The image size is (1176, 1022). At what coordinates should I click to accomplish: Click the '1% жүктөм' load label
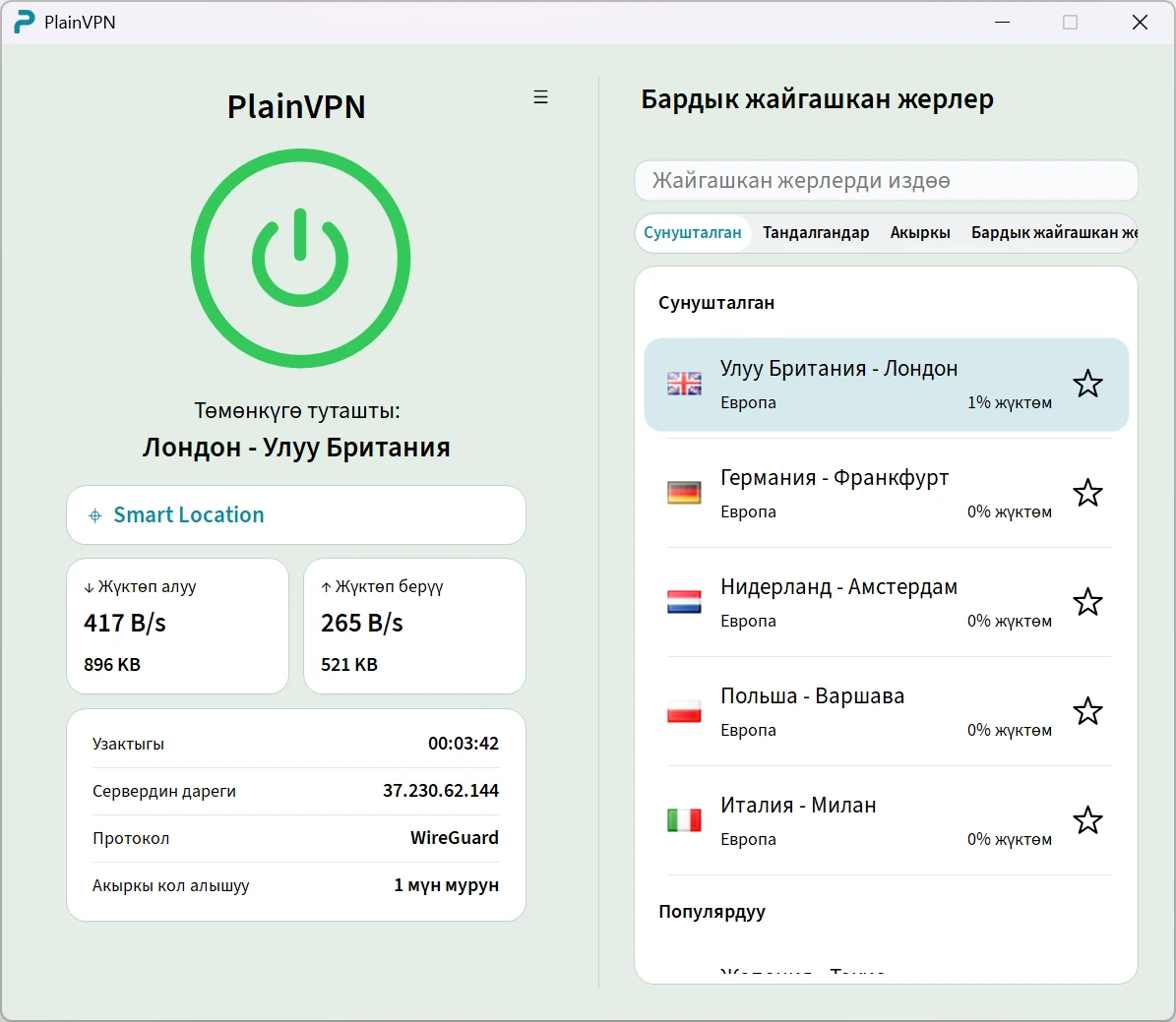point(1010,402)
